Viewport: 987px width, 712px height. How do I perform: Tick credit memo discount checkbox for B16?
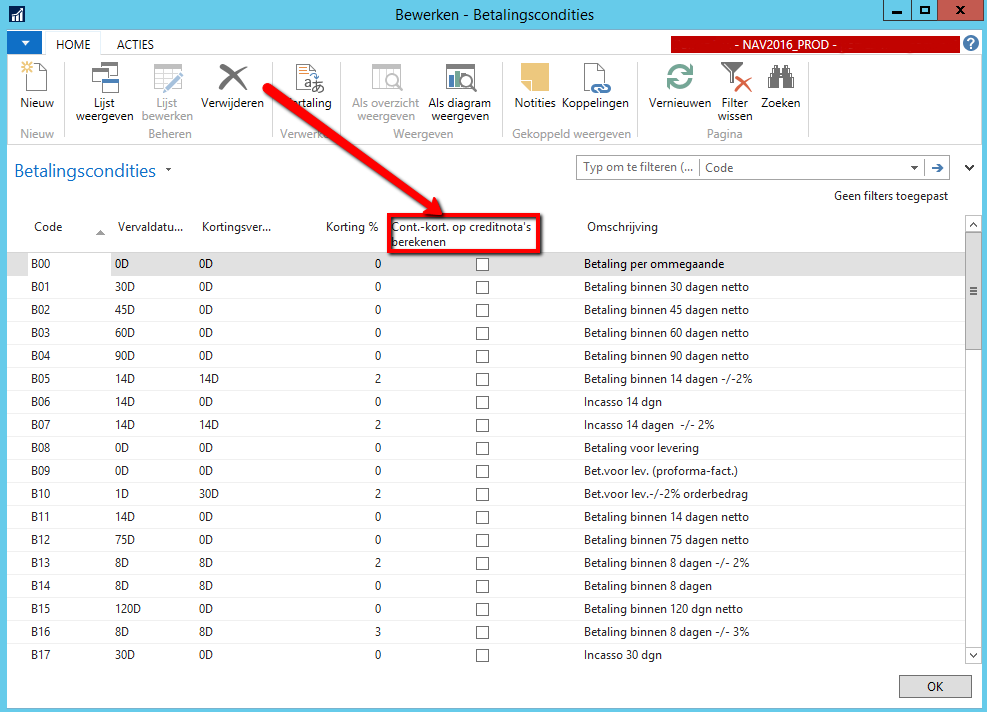[x=482, y=632]
